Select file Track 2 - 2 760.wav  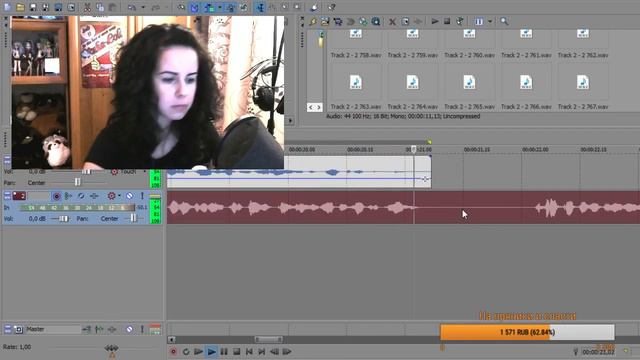469,45
